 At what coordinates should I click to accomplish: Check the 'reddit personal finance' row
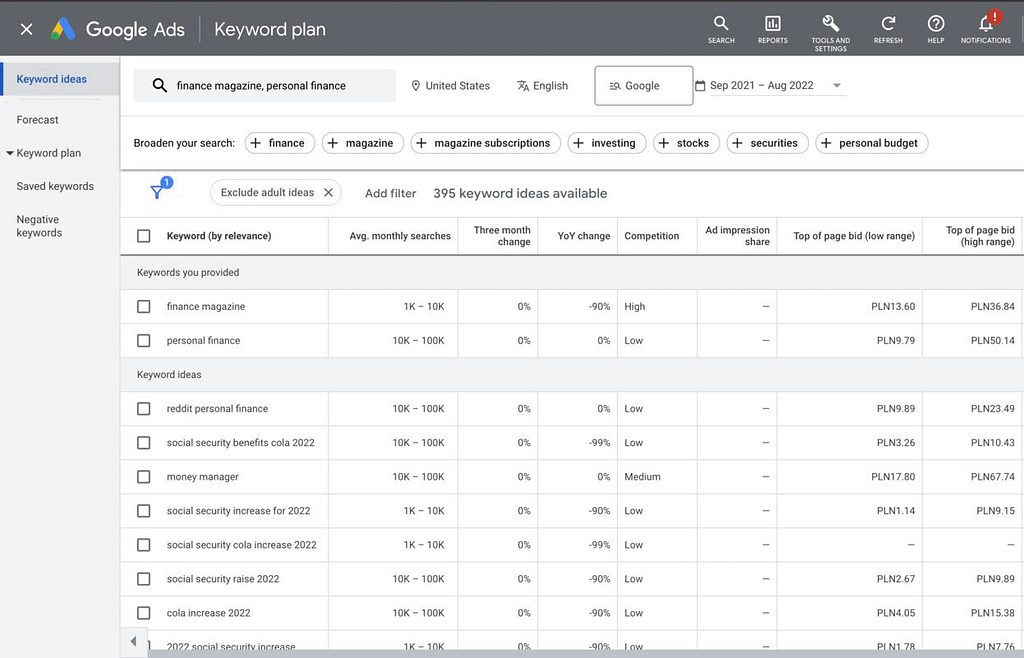click(x=144, y=409)
